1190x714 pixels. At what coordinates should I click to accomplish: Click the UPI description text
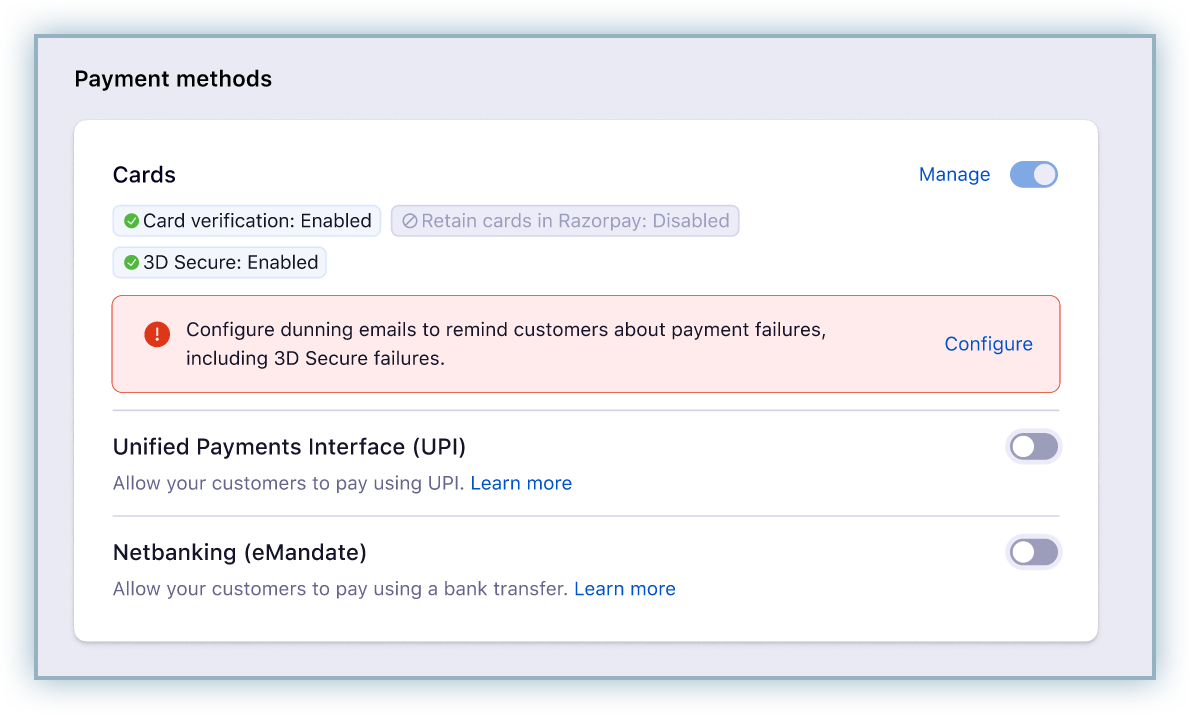[288, 483]
